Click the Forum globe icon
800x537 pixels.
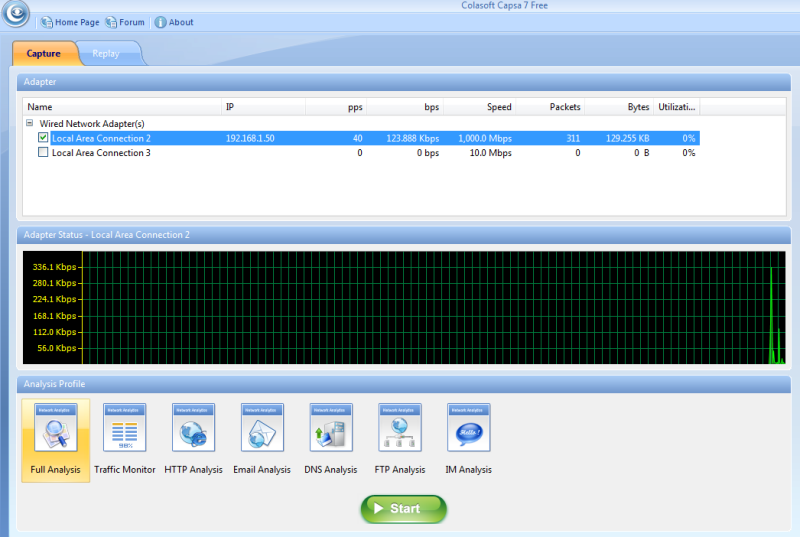[111, 22]
